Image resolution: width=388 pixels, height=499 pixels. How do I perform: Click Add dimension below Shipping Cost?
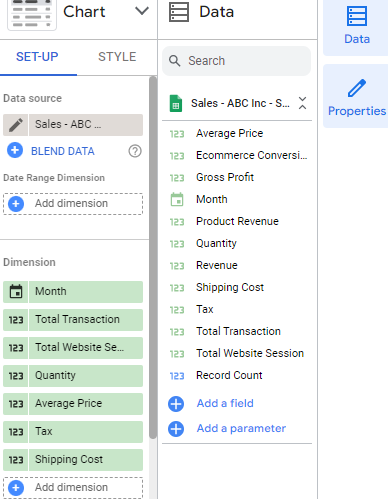(x=73, y=488)
